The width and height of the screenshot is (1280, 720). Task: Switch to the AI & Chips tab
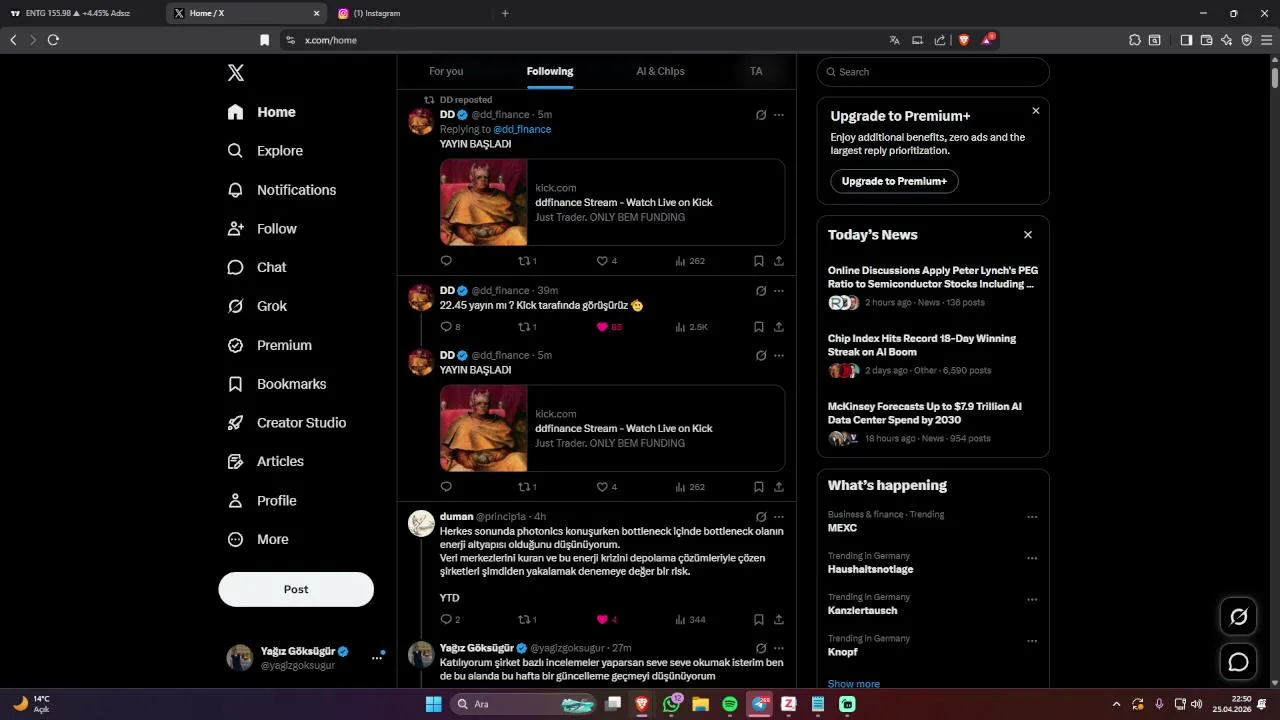(660, 71)
